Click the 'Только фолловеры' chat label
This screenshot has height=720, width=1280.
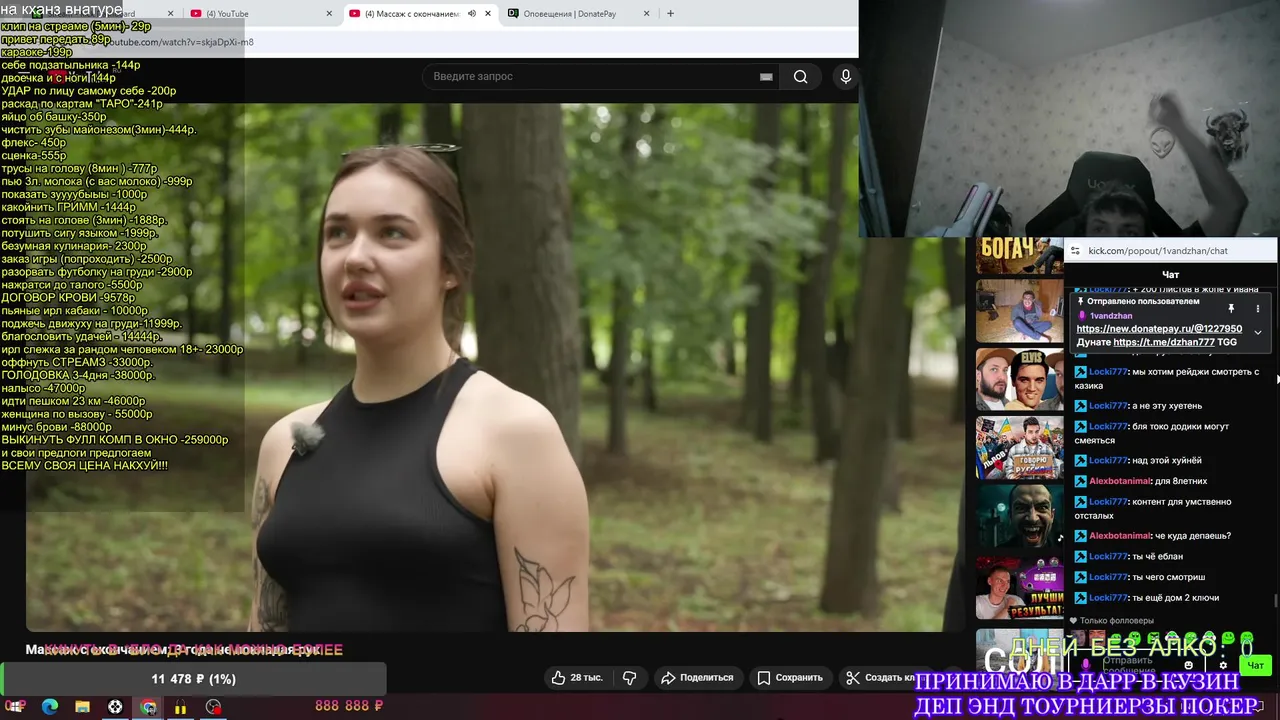[x=1116, y=621]
